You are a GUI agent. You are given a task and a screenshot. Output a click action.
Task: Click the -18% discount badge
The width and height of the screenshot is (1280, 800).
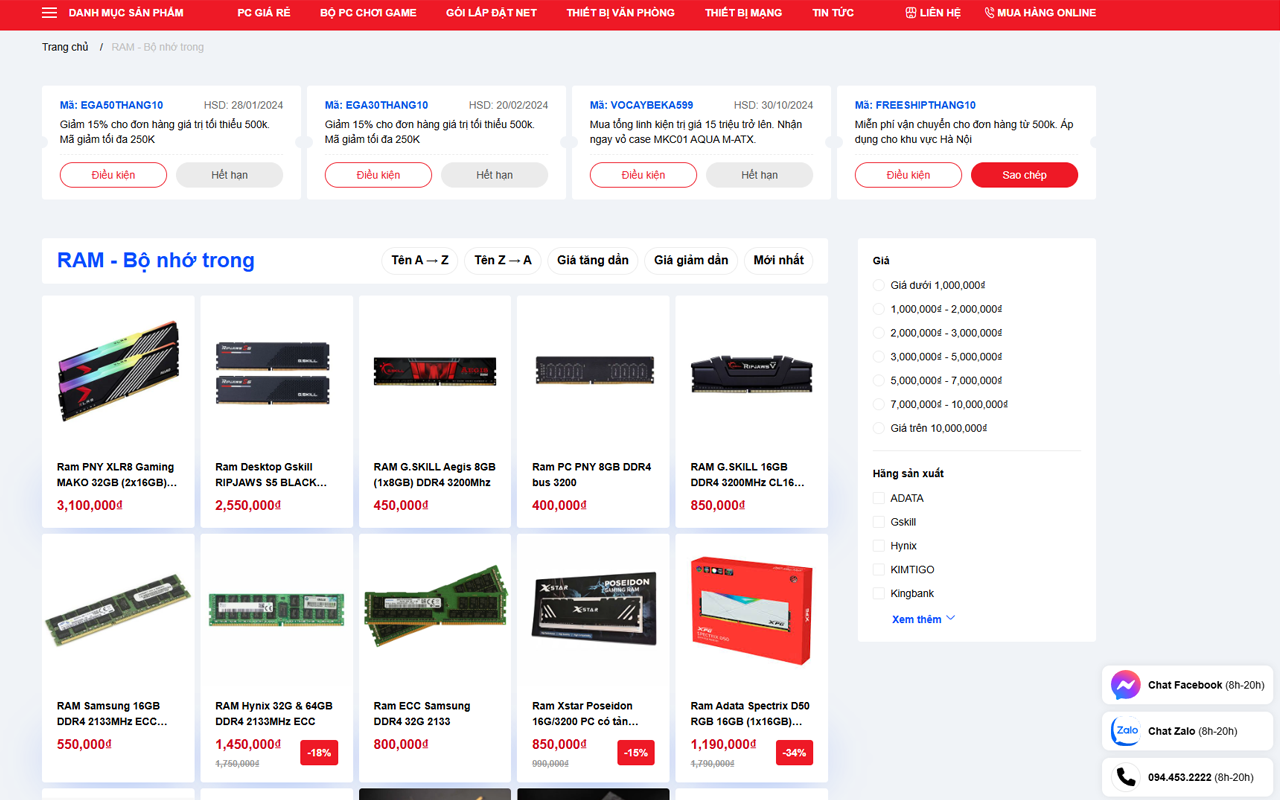(319, 753)
